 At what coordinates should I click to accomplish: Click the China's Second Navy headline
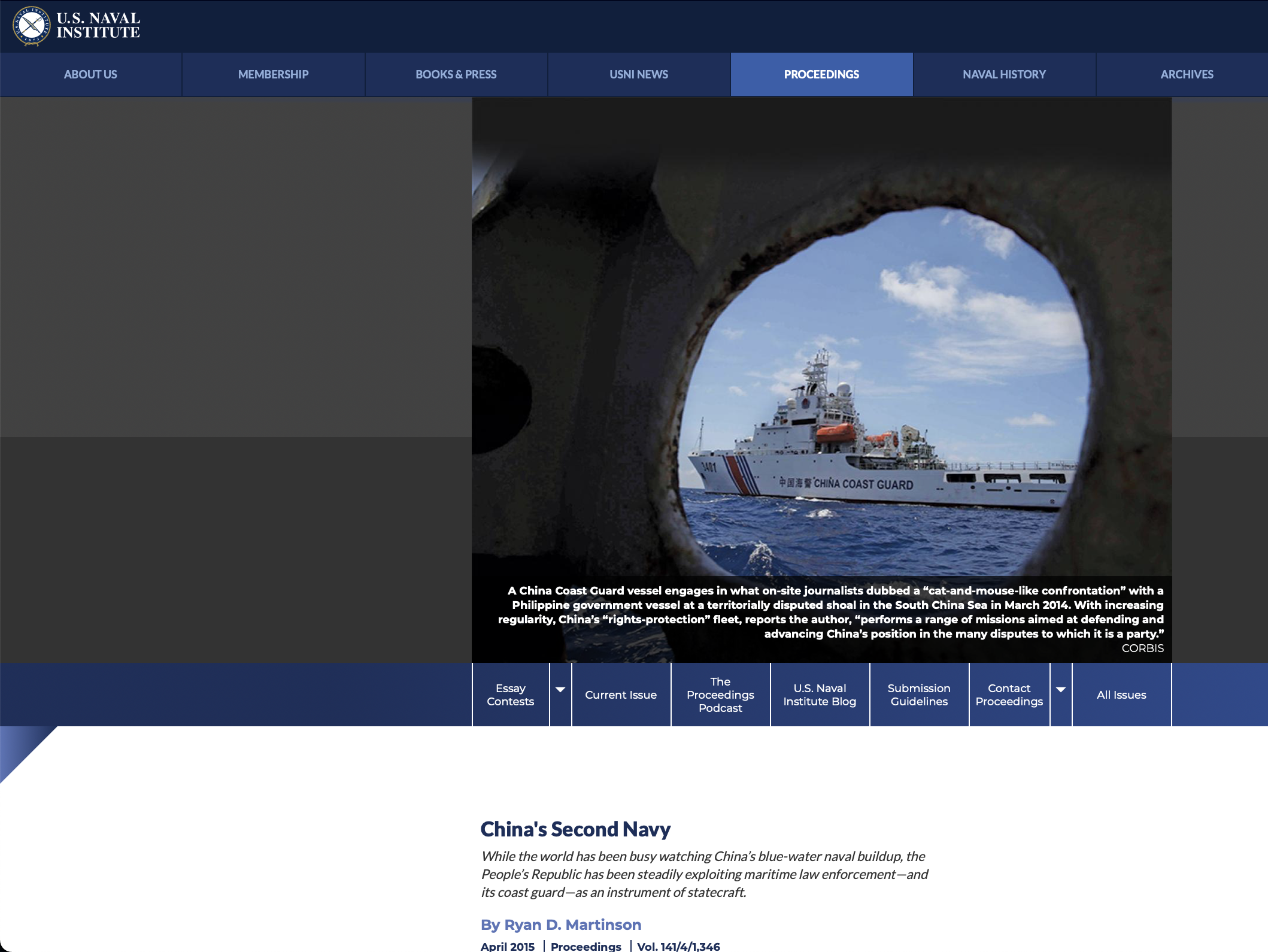click(575, 829)
